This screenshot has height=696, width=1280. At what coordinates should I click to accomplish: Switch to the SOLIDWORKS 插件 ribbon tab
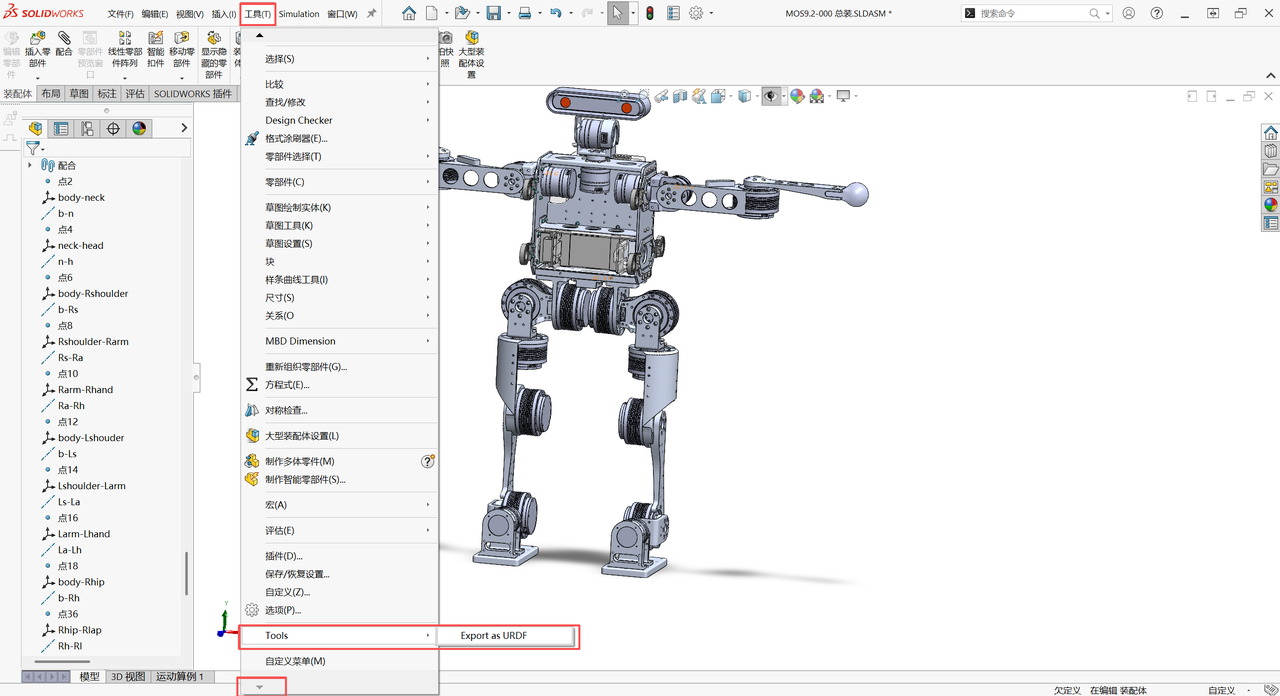click(x=193, y=94)
